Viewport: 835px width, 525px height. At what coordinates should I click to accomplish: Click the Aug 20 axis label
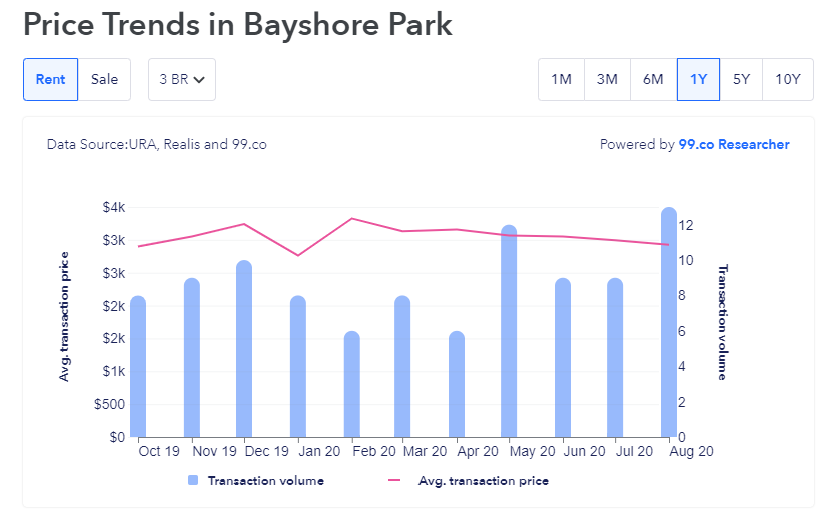691,451
